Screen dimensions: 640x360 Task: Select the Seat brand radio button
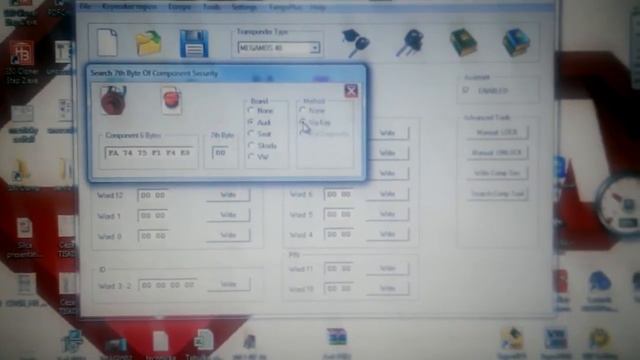[x=251, y=133]
